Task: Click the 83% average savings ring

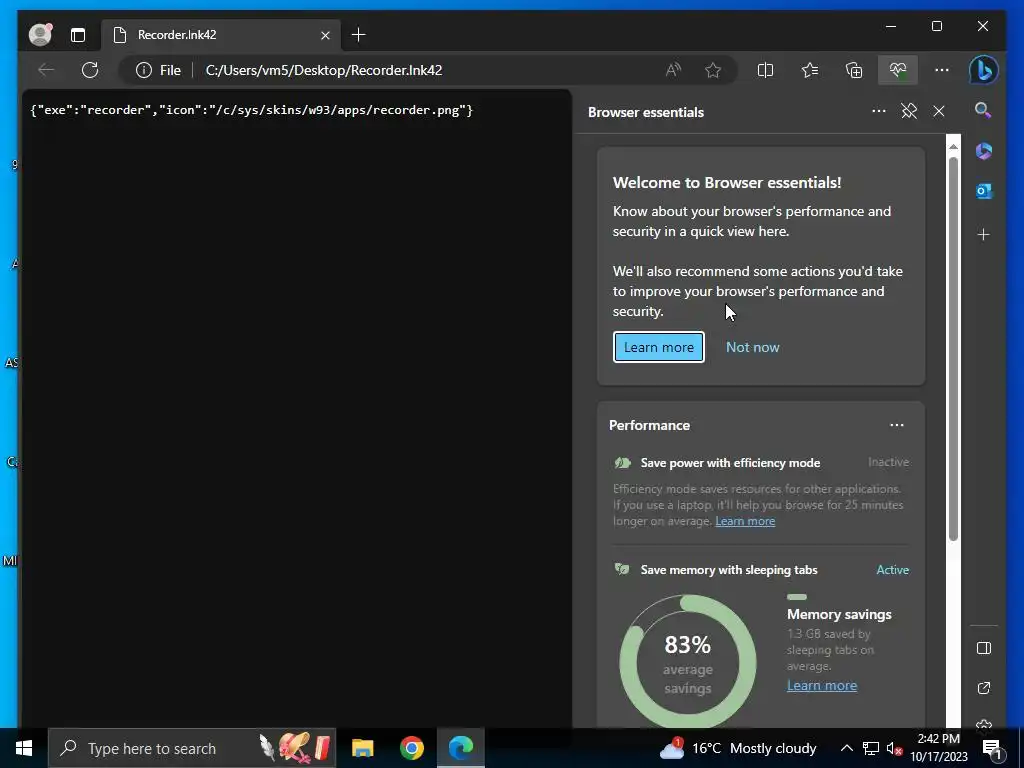Action: [x=688, y=662]
